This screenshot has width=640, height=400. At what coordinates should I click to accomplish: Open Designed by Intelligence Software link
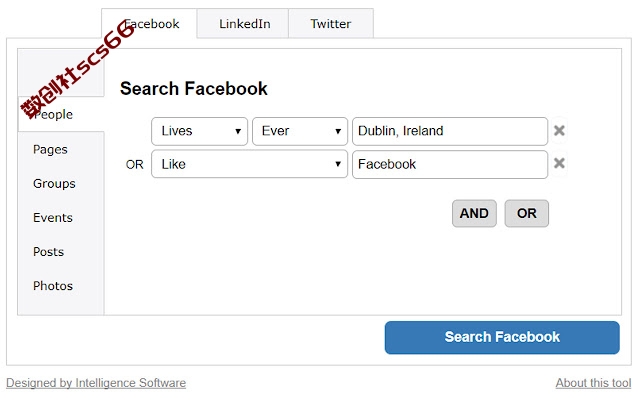[96, 383]
